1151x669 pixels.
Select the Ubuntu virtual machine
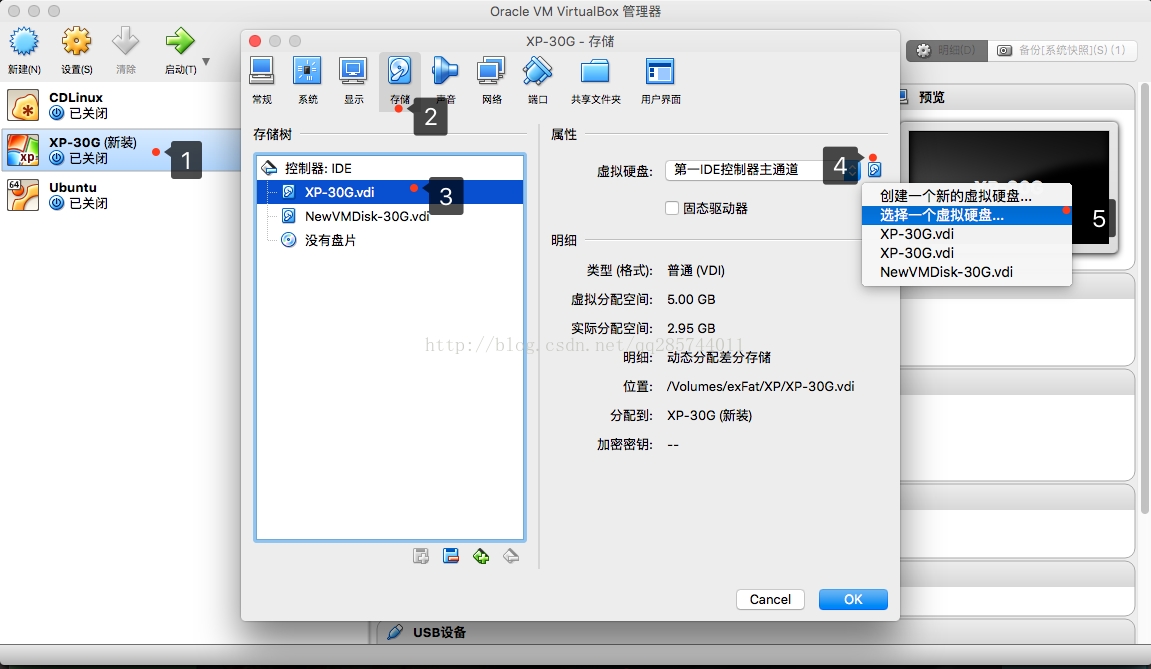pyautogui.click(x=121, y=195)
